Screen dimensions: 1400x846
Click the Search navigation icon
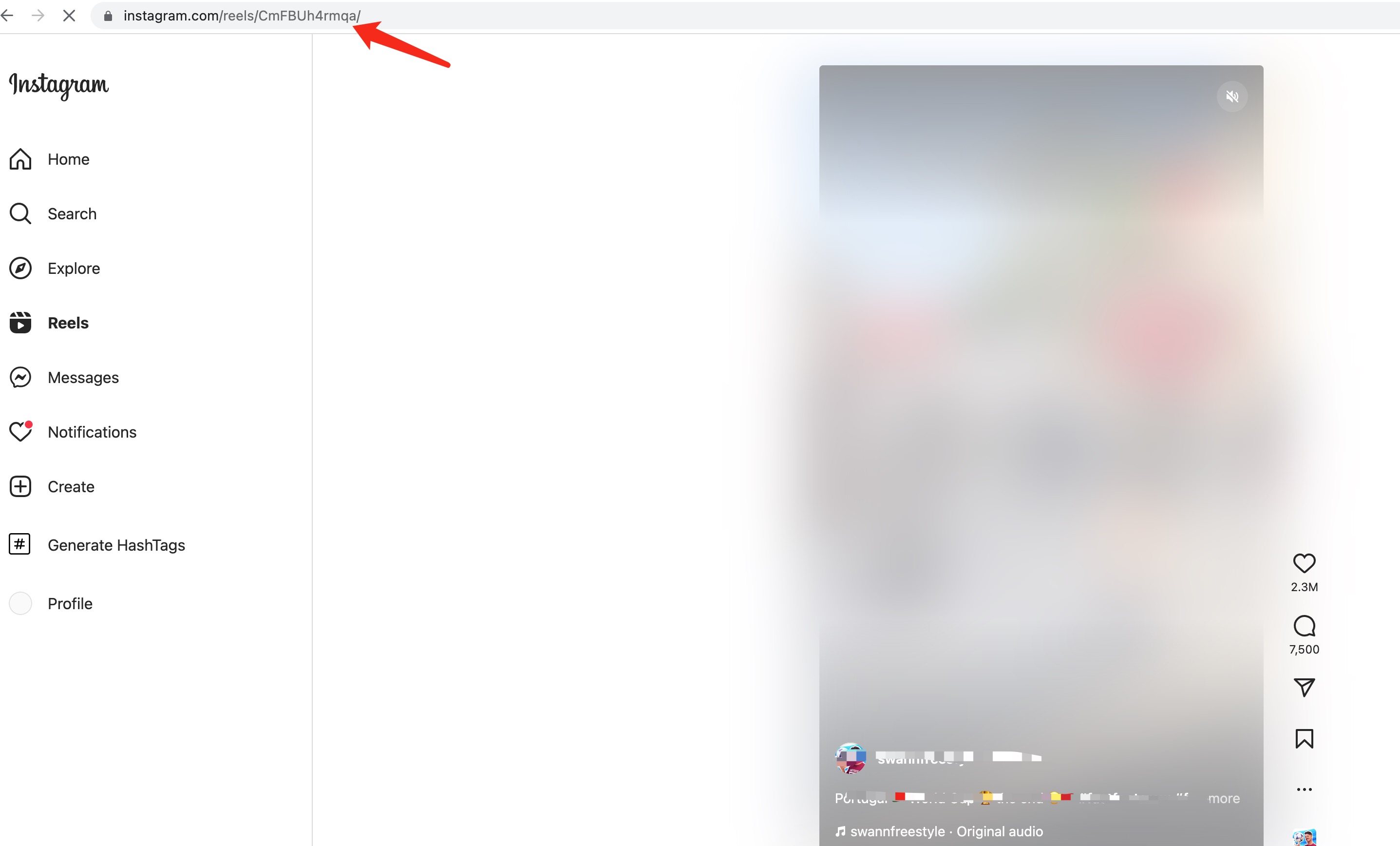21,213
